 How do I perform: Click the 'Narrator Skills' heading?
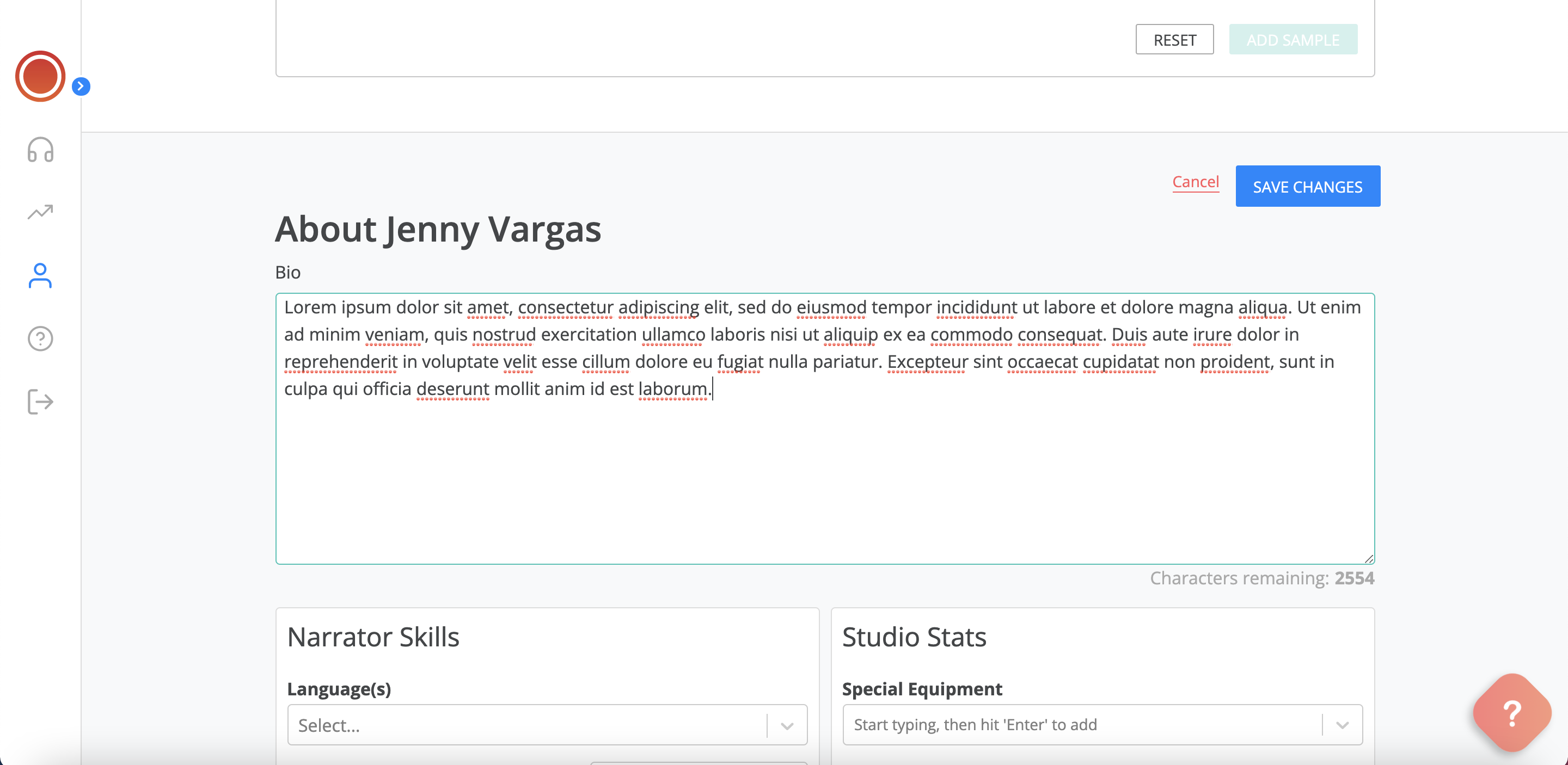click(x=373, y=637)
